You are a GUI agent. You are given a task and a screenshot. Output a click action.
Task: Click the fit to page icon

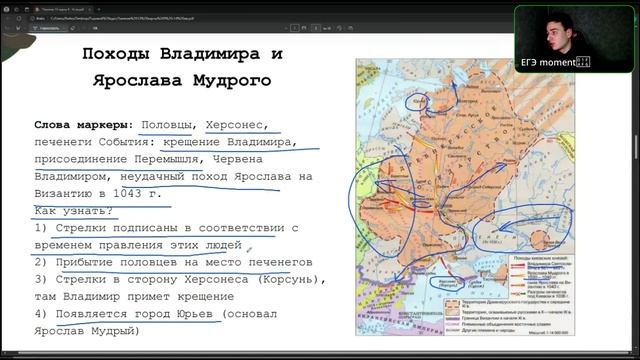pyautogui.click(x=304, y=28)
